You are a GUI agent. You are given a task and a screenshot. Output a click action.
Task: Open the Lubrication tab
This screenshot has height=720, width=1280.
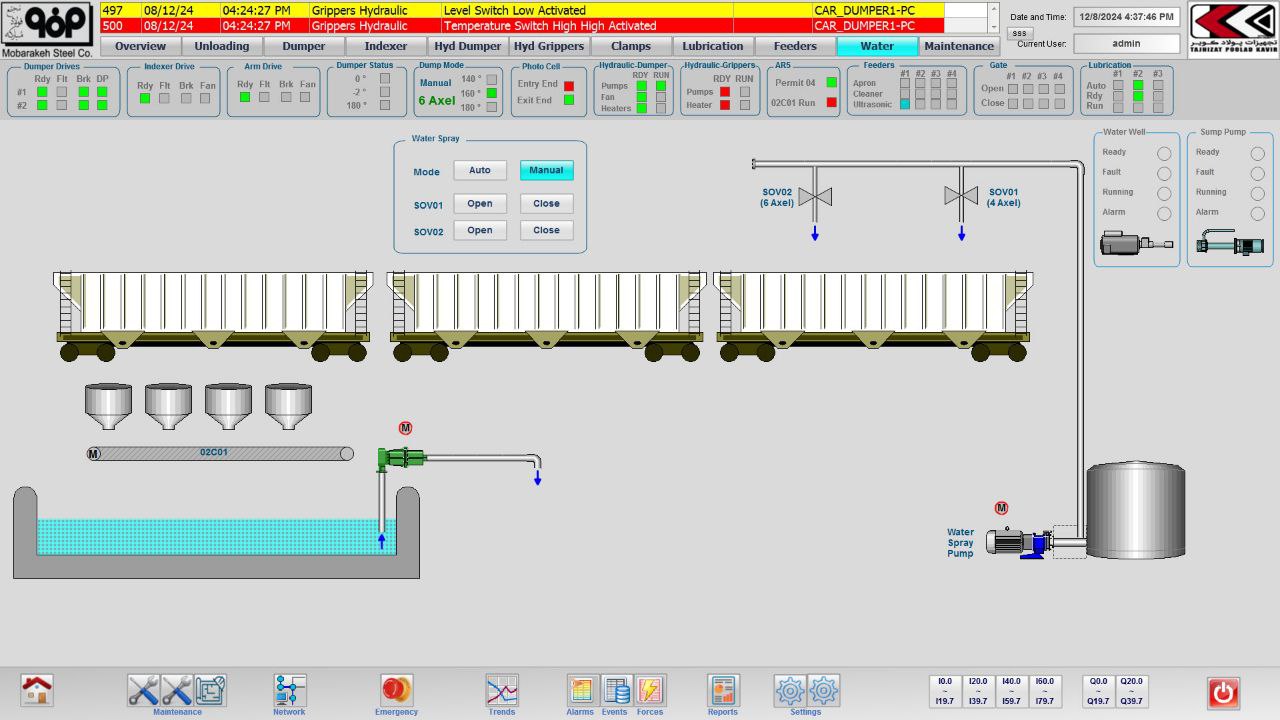tap(713, 46)
